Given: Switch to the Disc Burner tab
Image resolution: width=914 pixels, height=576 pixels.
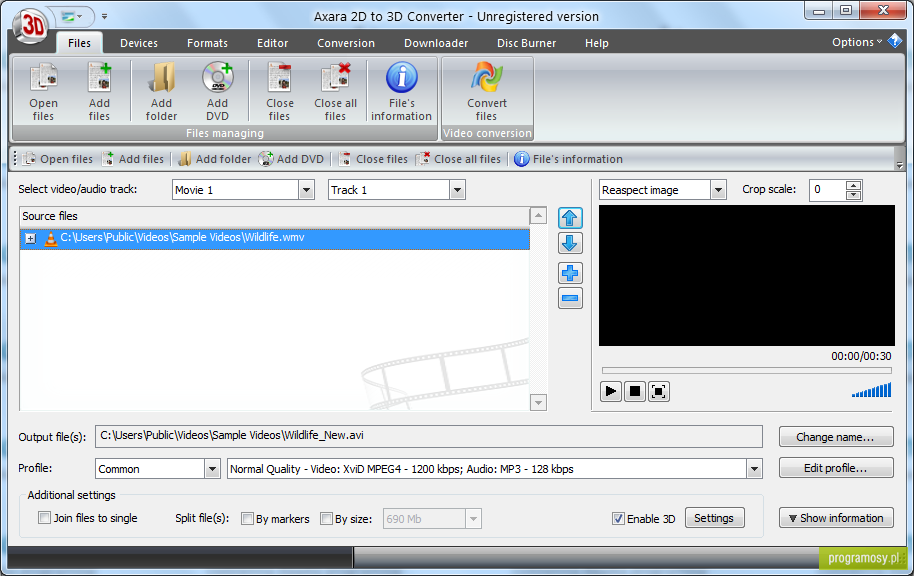Looking at the screenshot, I should click(x=526, y=43).
